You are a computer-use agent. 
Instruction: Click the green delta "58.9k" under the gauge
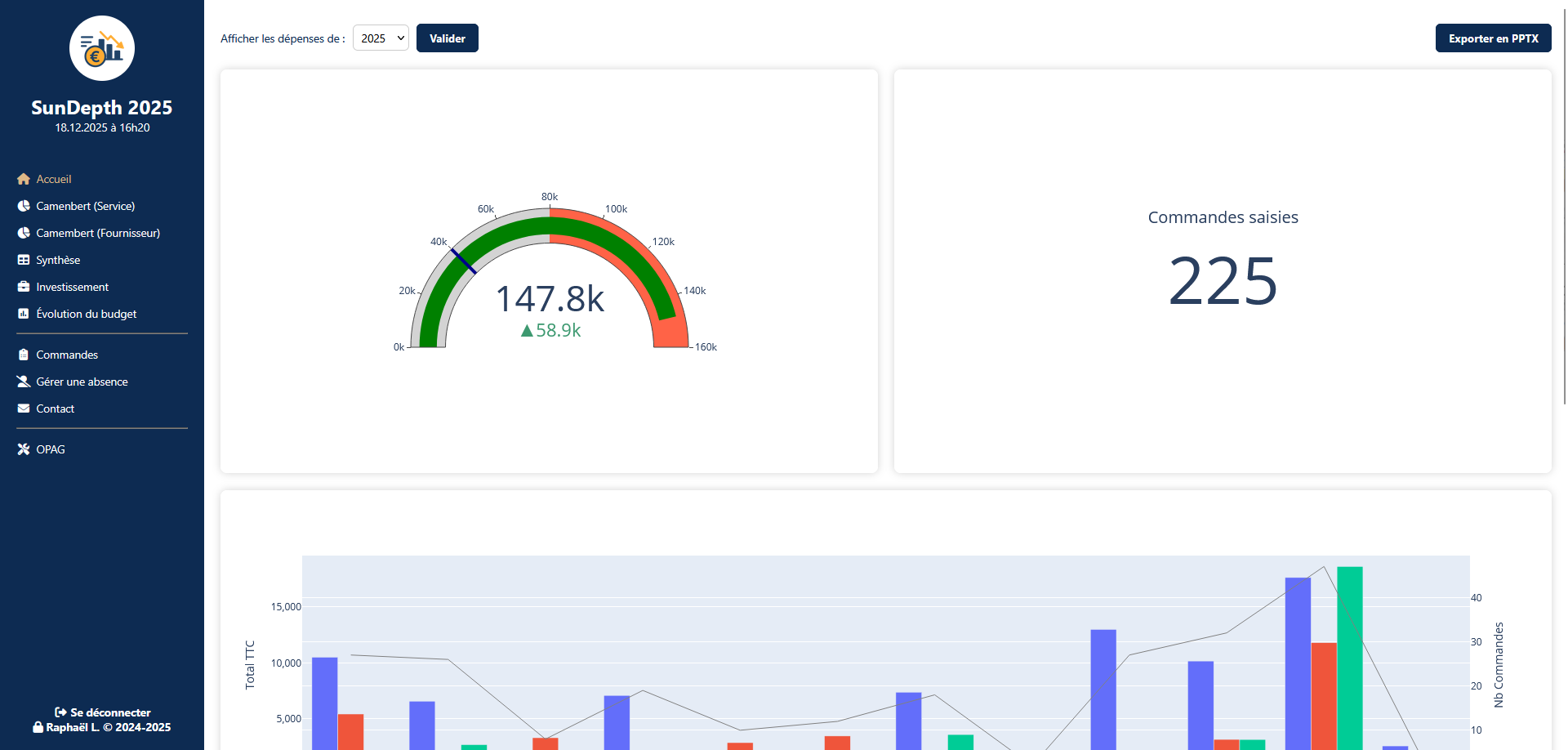pos(551,330)
